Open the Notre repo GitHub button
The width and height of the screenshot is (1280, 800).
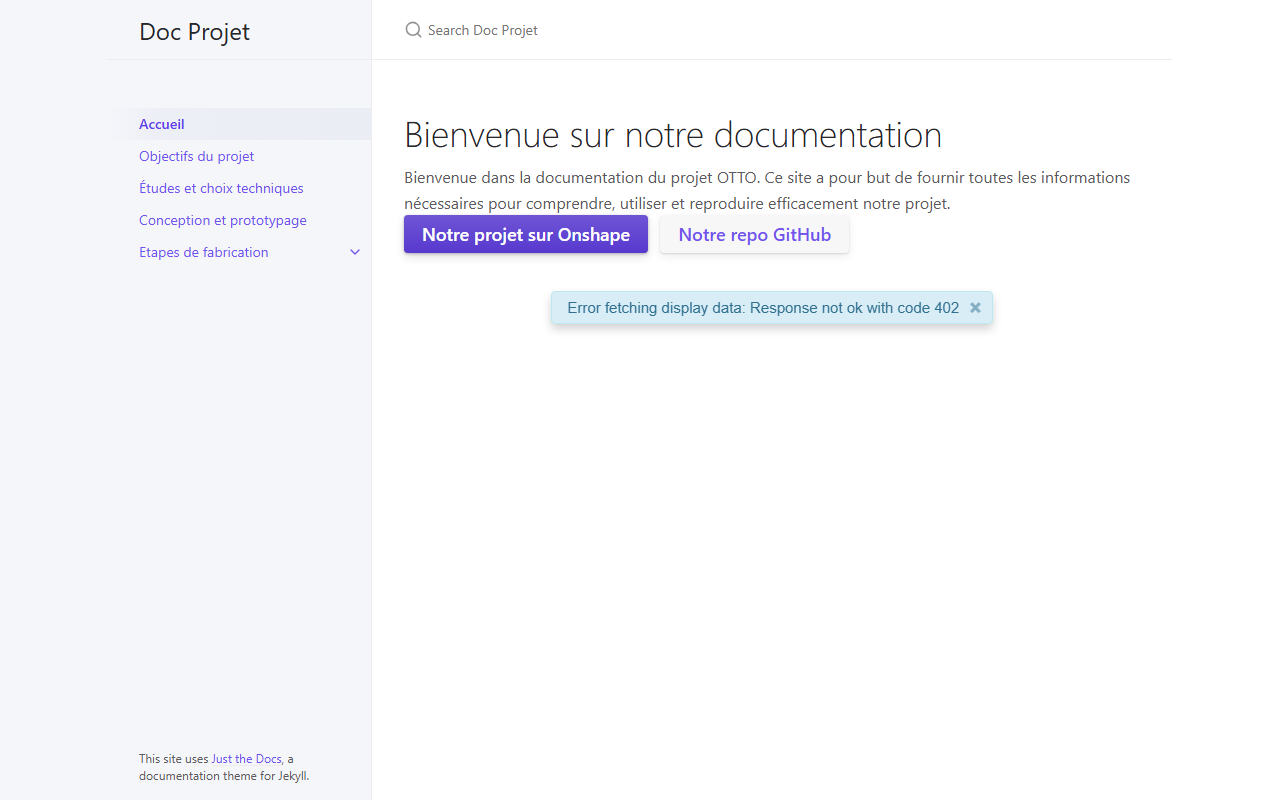coord(755,235)
